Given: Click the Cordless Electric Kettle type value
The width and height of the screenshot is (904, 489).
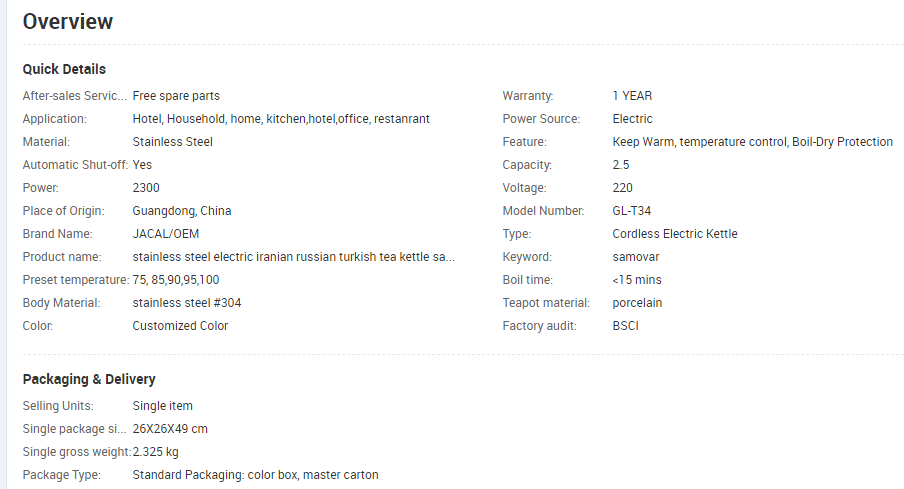Looking at the screenshot, I should coord(675,234).
